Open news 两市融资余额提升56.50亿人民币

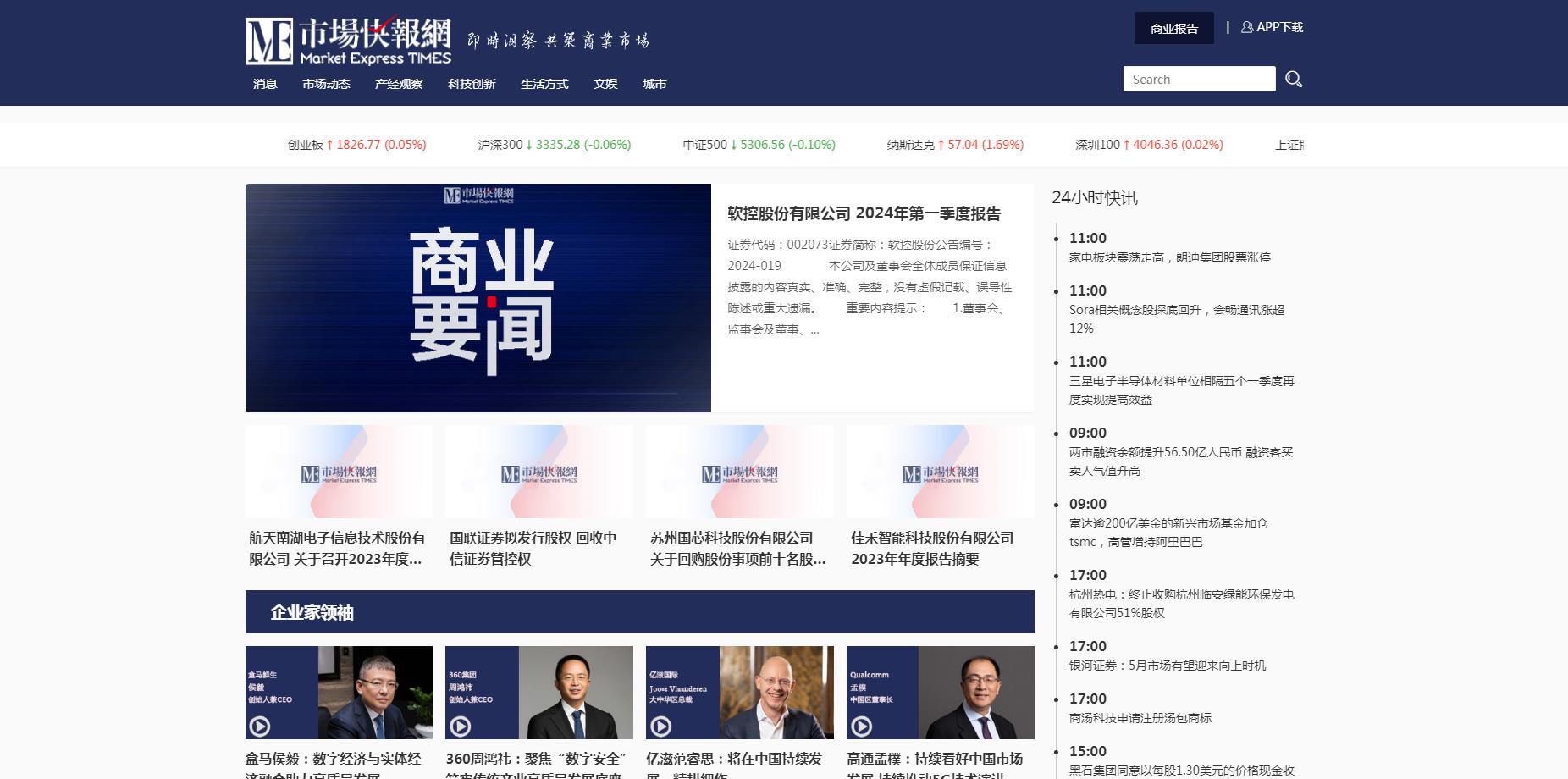pyautogui.click(x=1181, y=461)
